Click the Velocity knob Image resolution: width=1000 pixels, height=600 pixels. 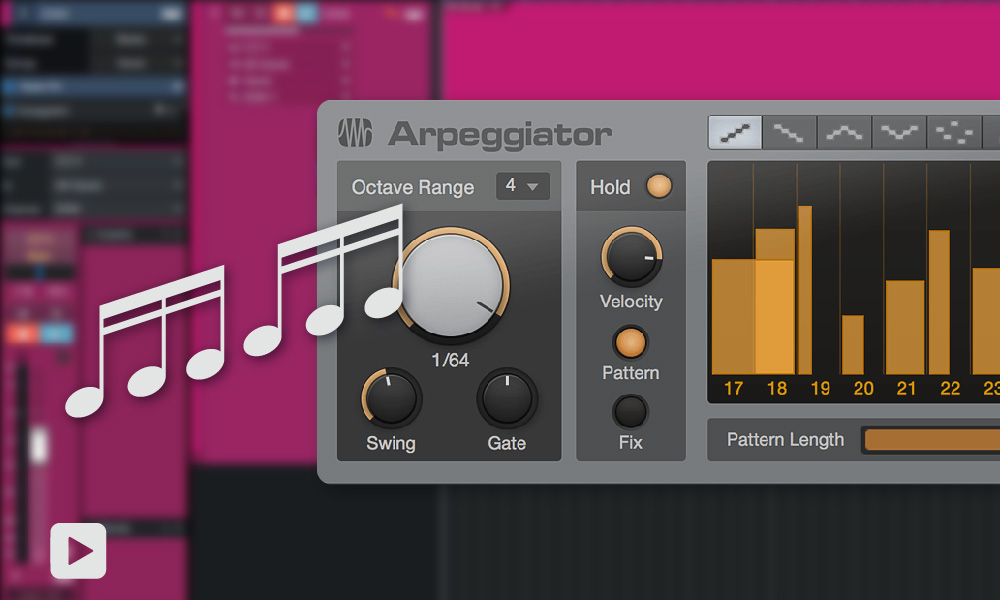point(631,256)
